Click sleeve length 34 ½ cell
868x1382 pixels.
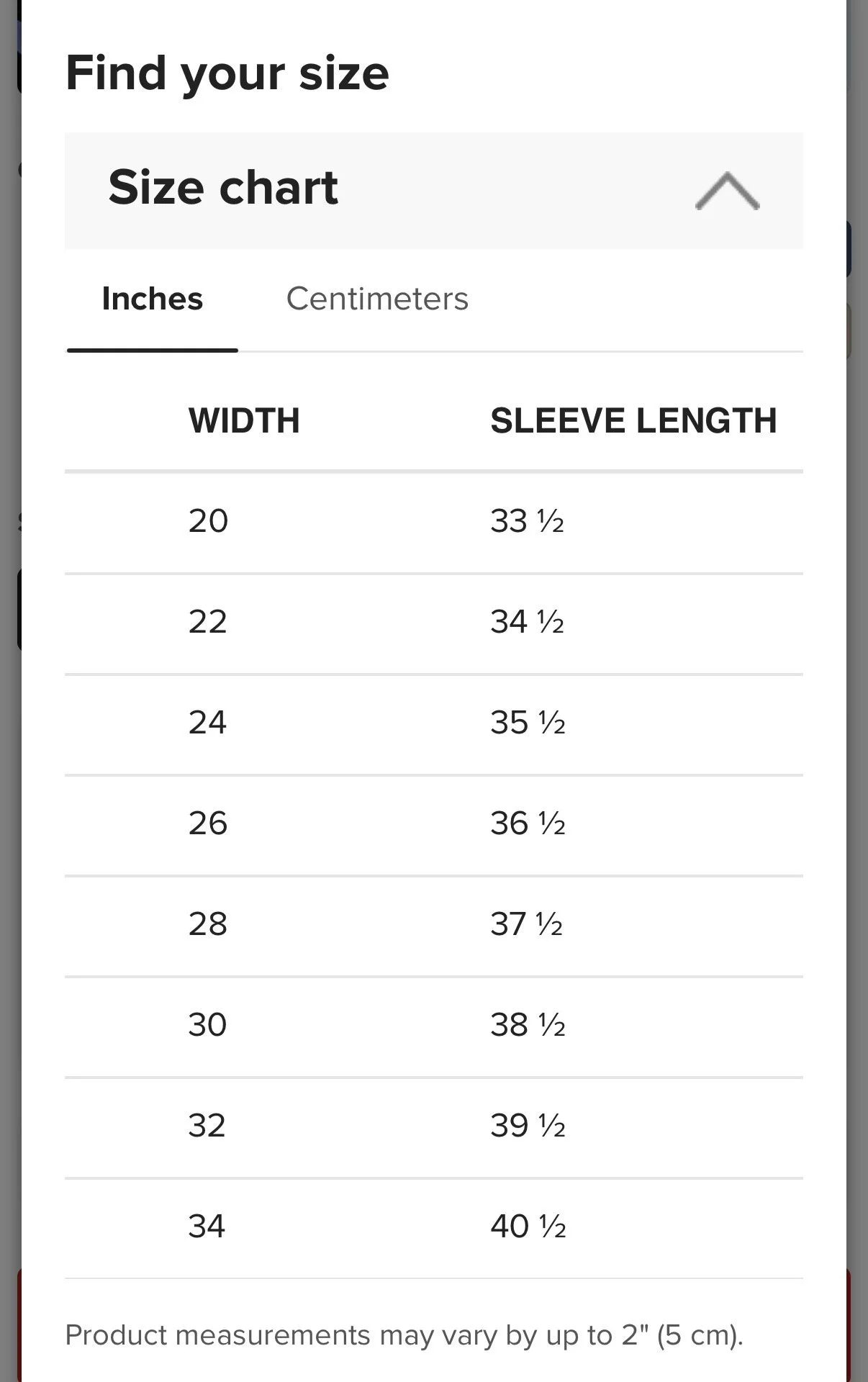(x=527, y=622)
